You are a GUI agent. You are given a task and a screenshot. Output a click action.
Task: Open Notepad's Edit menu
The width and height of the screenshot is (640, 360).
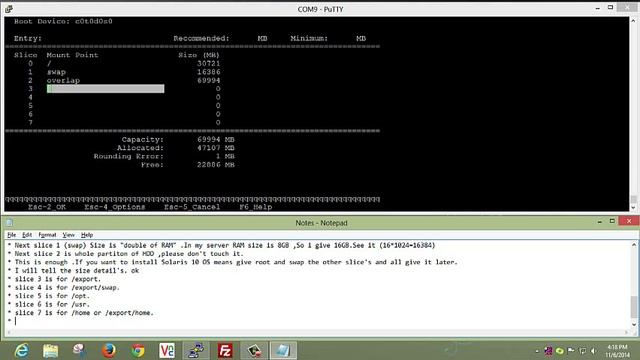coord(27,235)
